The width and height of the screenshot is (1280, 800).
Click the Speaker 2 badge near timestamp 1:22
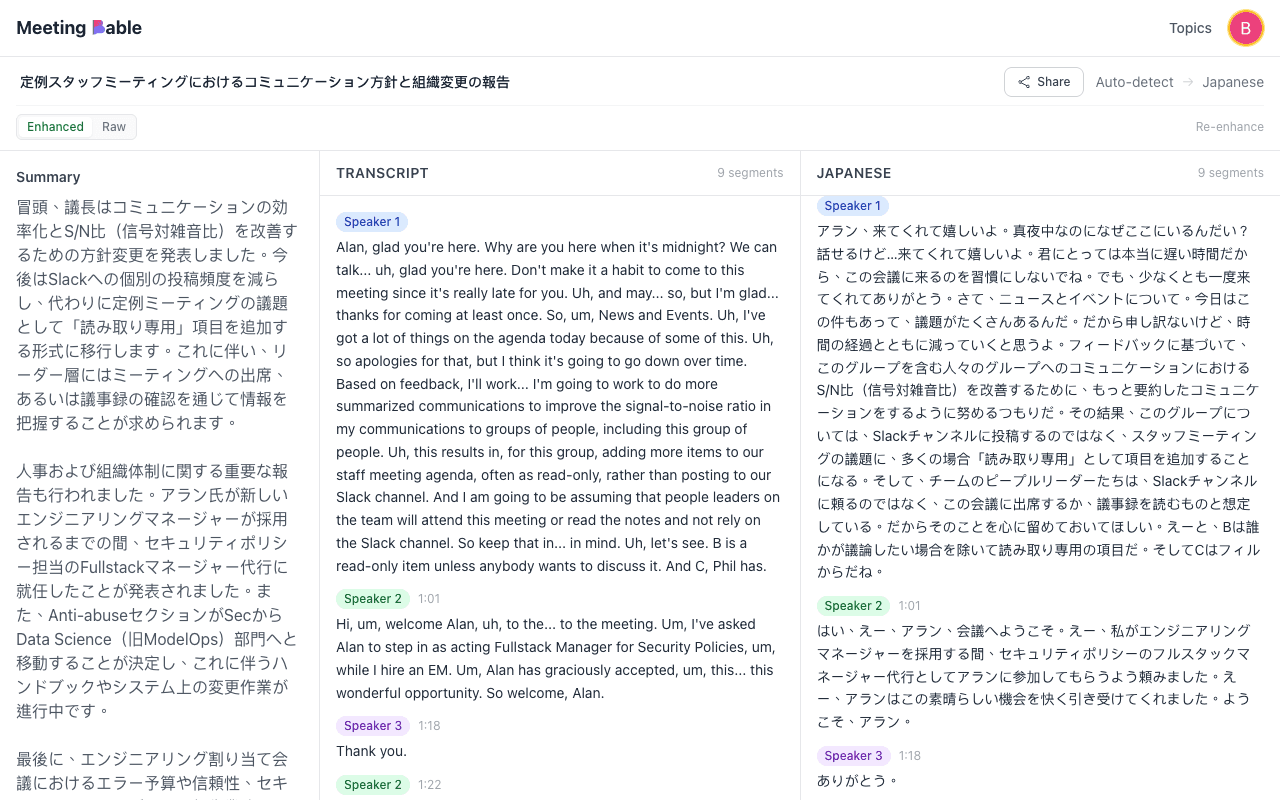[372, 784]
